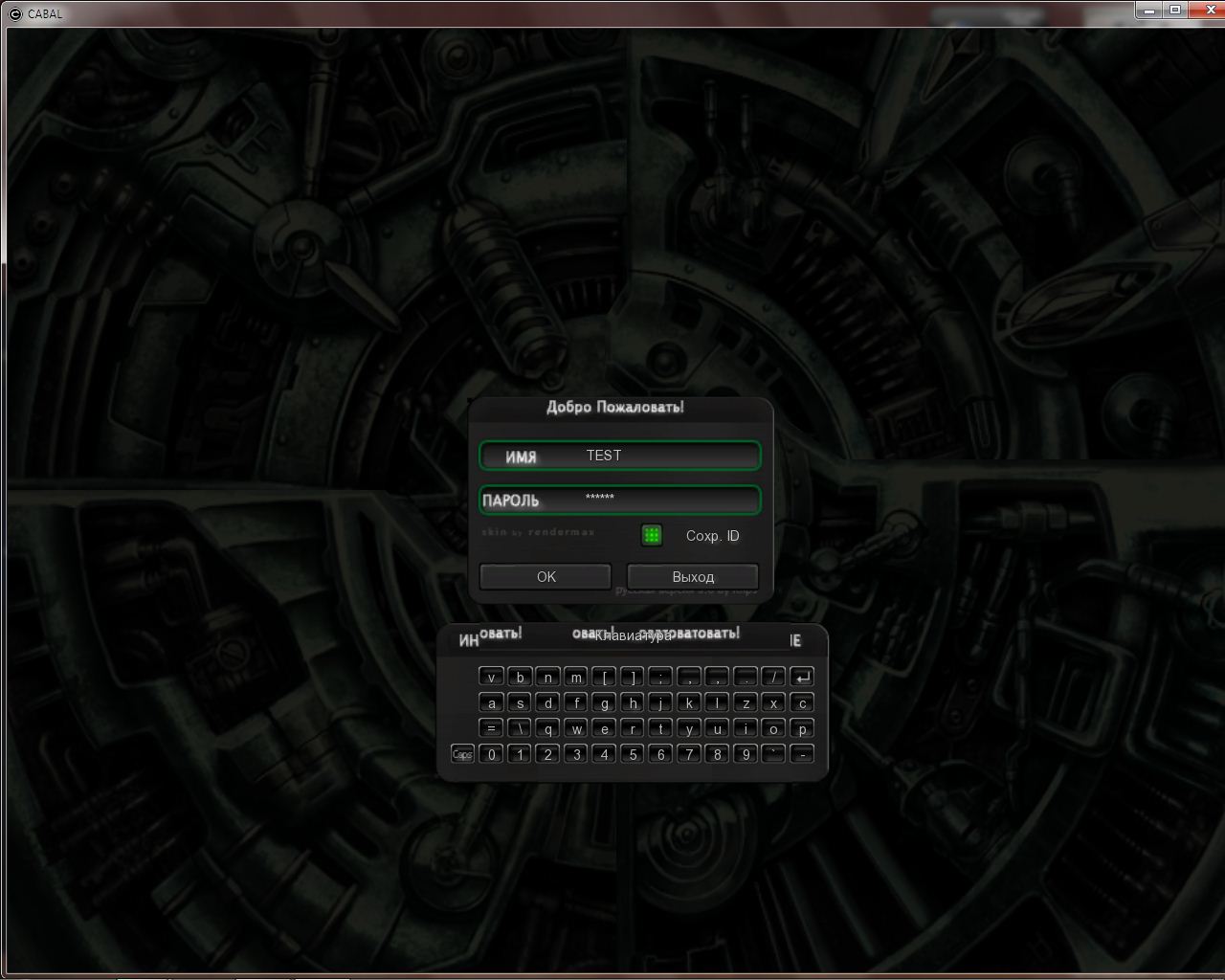Click the Добро Пожаловать! dialog title
Image resolution: width=1225 pixels, height=980 pixels.
[615, 407]
